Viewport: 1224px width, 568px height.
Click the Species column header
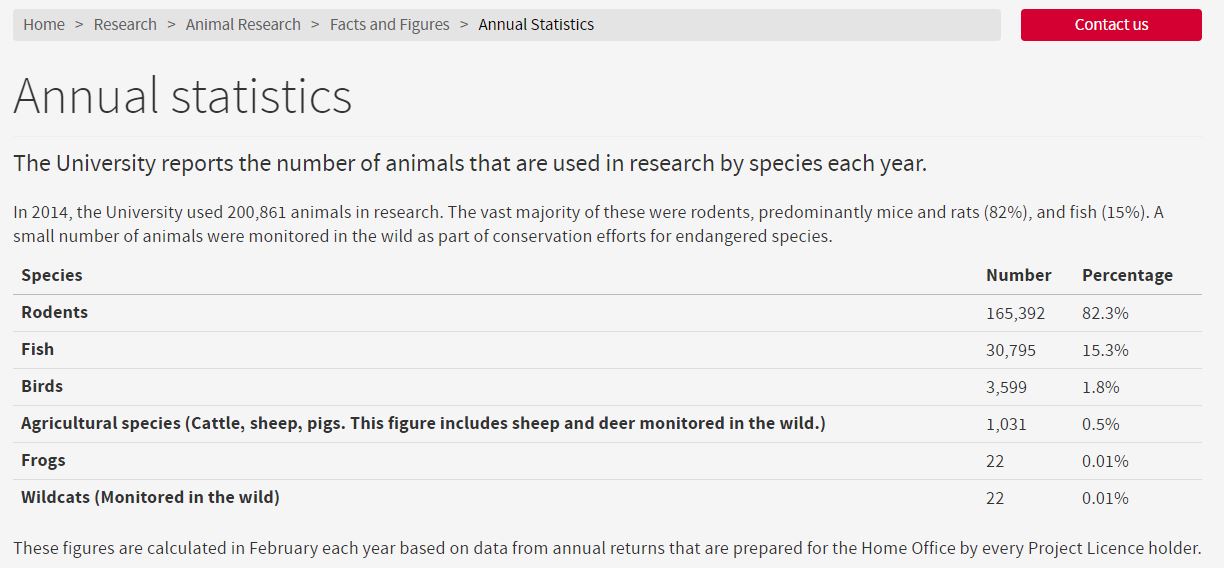click(52, 275)
